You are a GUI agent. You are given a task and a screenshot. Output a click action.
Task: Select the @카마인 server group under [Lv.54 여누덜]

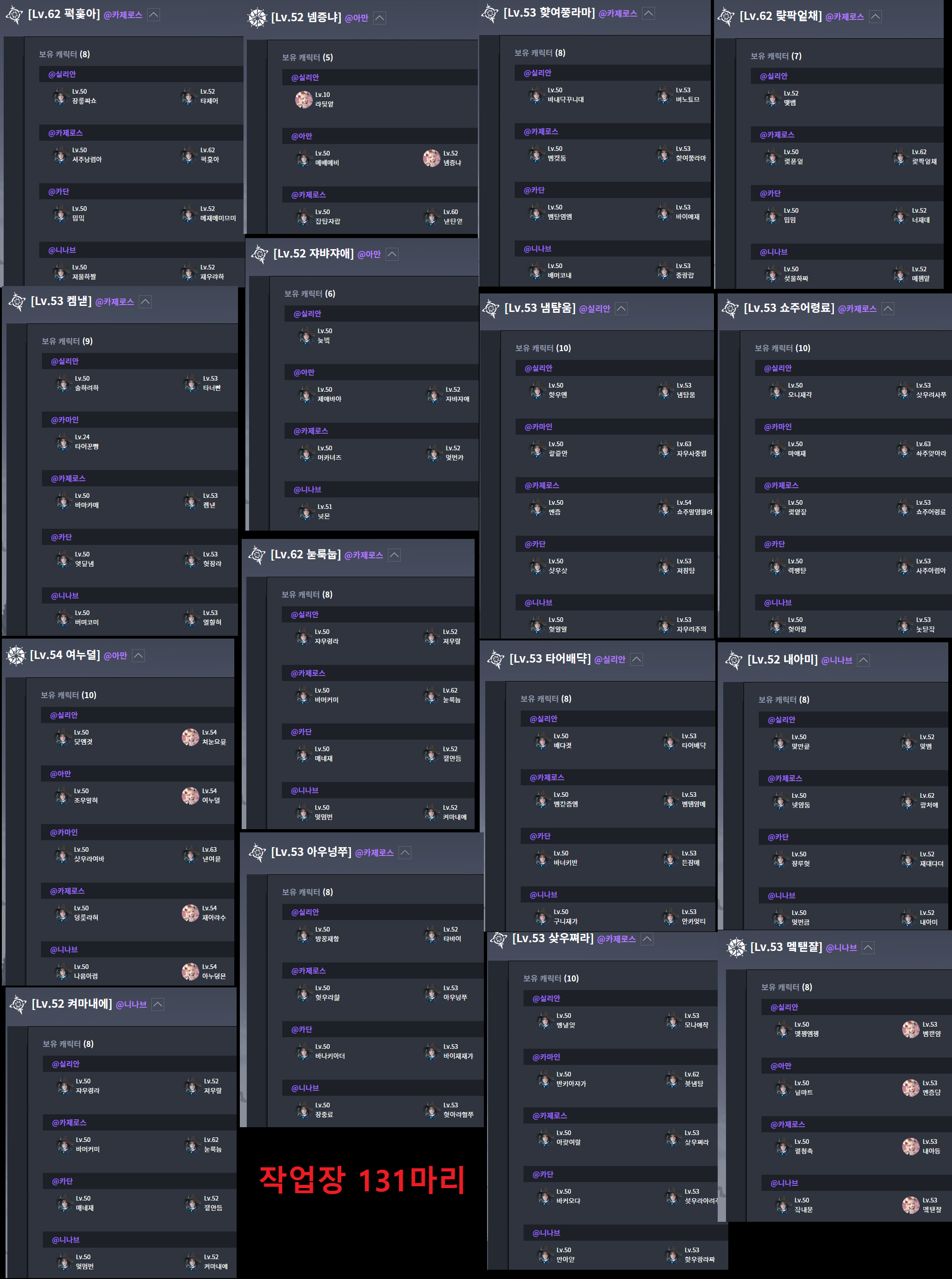64,832
